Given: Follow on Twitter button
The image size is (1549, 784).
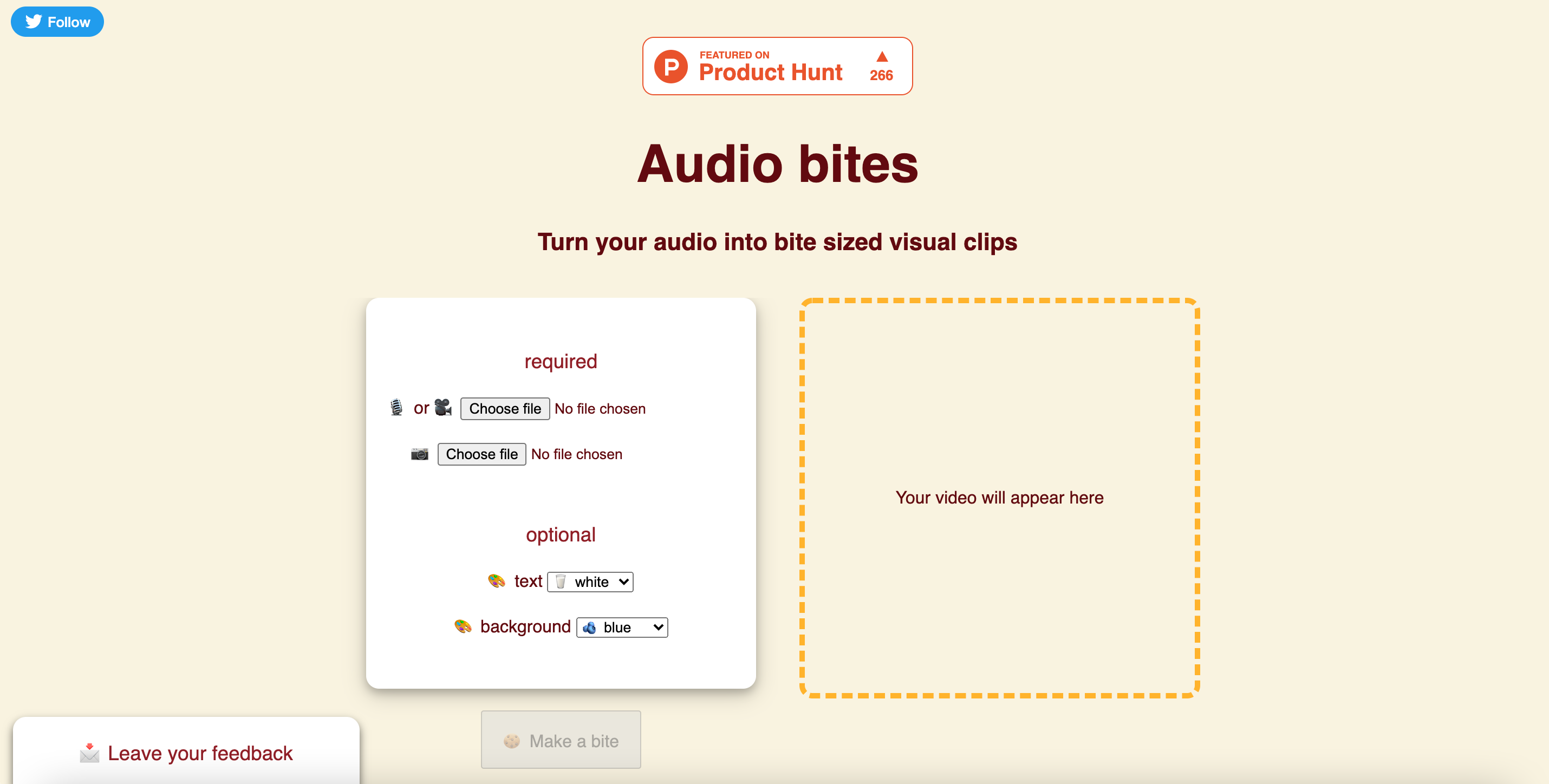Looking at the screenshot, I should click(x=57, y=22).
